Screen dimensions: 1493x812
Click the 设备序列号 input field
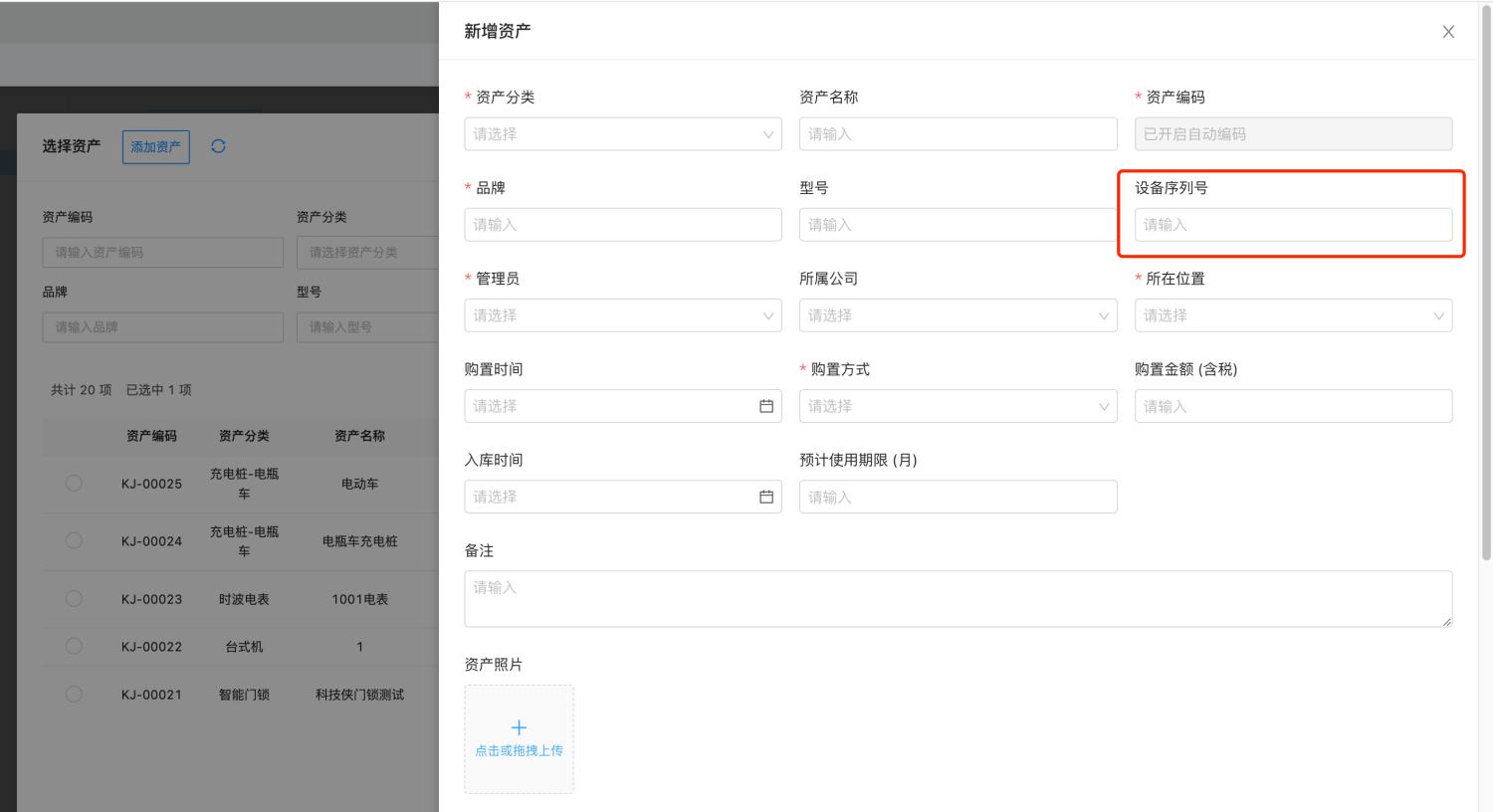[1292, 225]
